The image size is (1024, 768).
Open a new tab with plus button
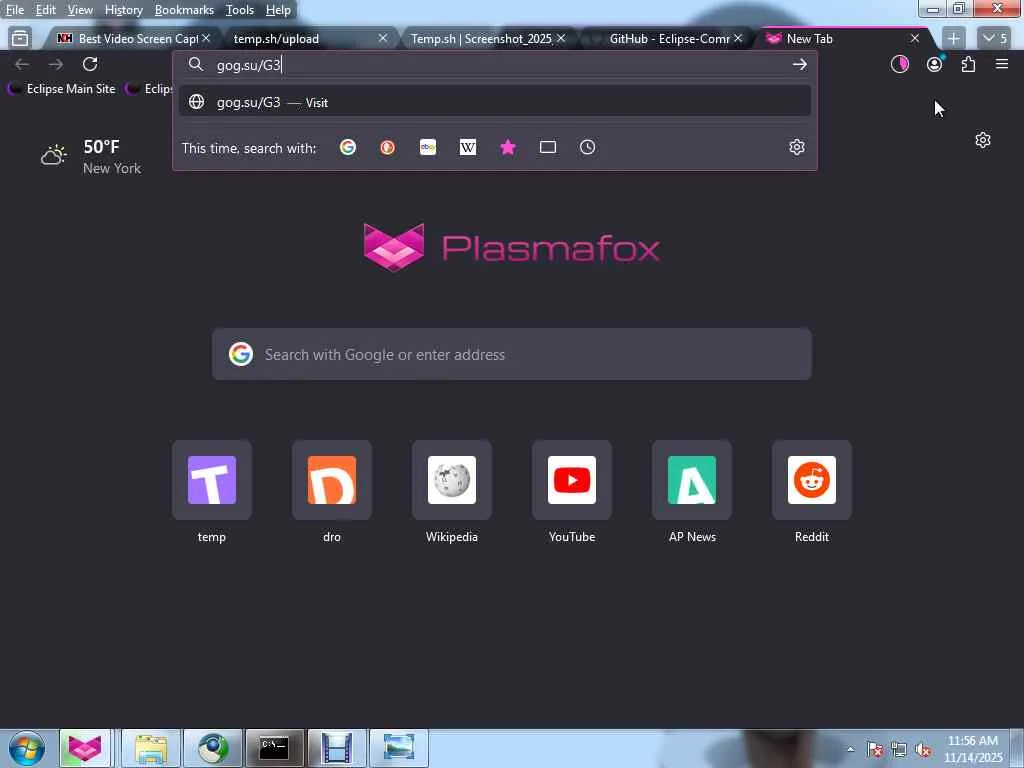click(953, 39)
